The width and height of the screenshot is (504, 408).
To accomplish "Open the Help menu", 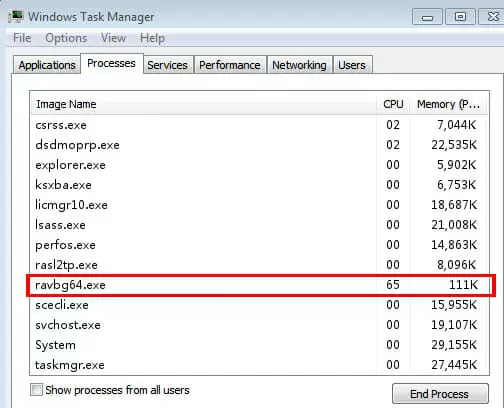I will point(152,38).
